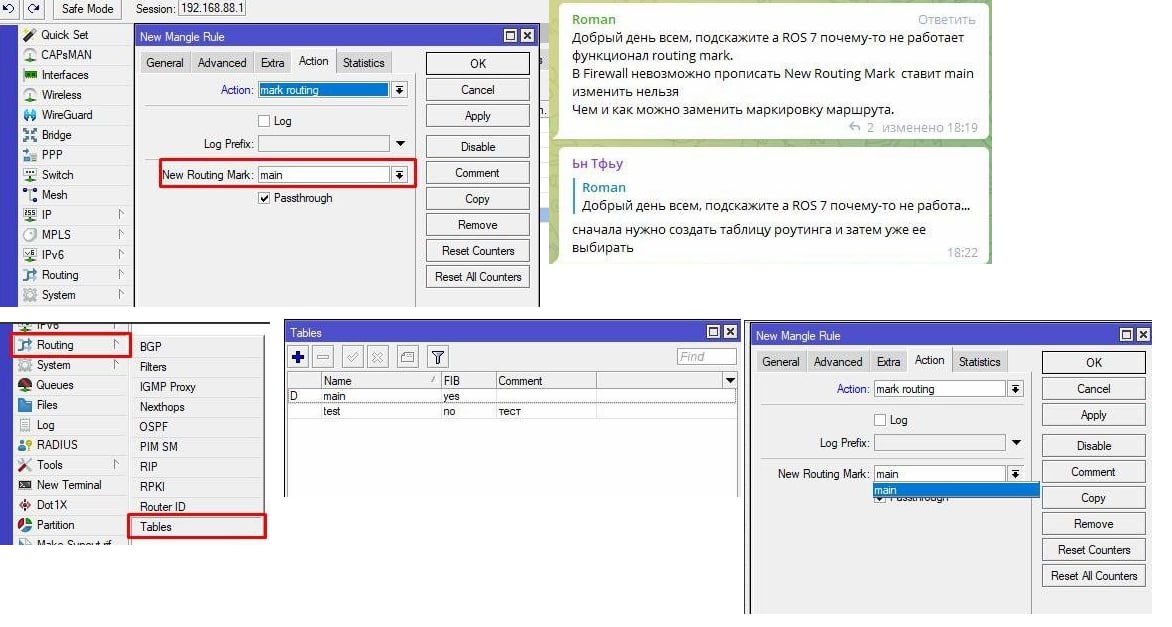The height and width of the screenshot is (627, 1172).
Task: Click the undo arrow icon beside Safe Mode
Action: coord(9,8)
